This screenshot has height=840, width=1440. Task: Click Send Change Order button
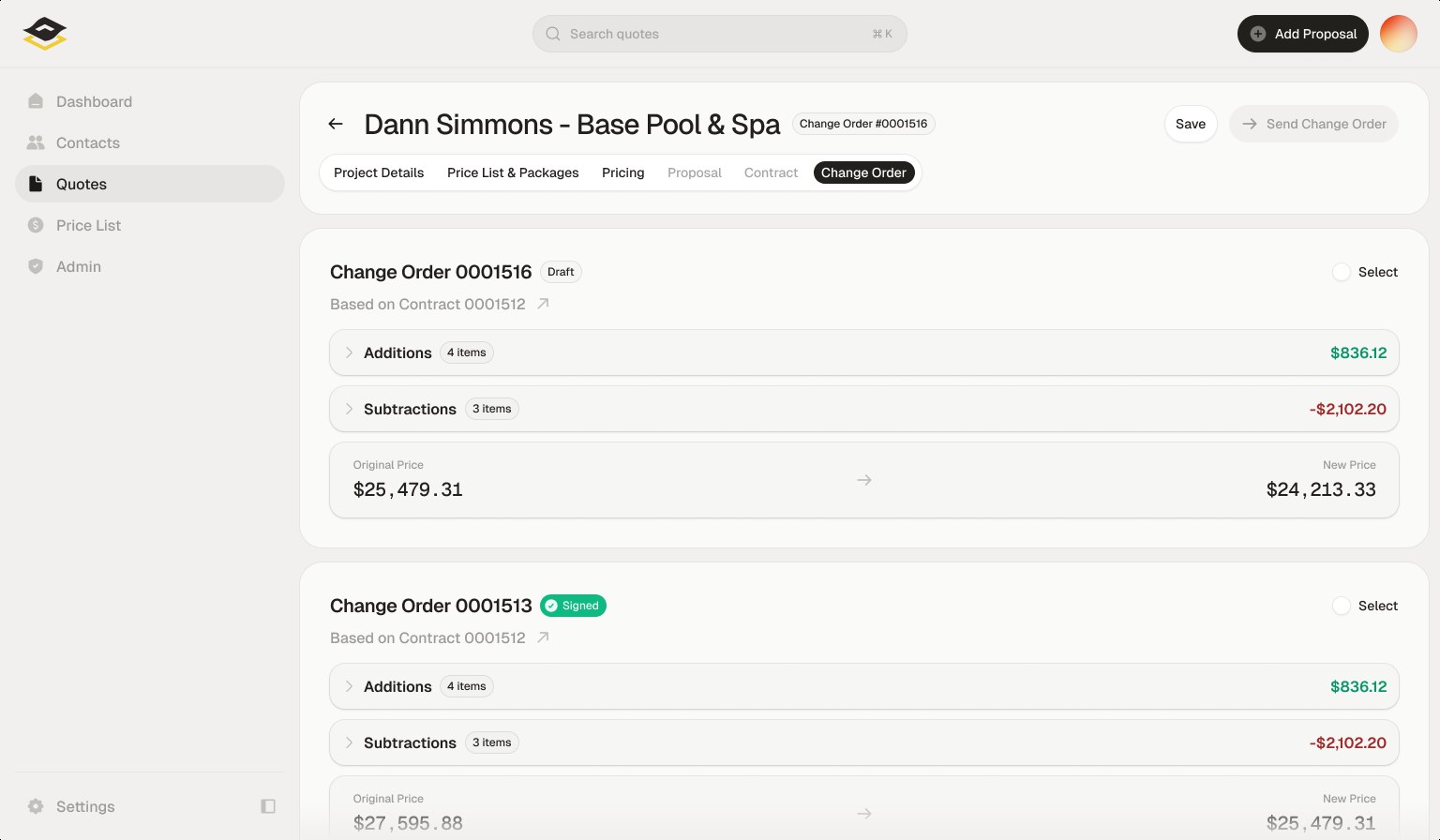(x=1313, y=124)
